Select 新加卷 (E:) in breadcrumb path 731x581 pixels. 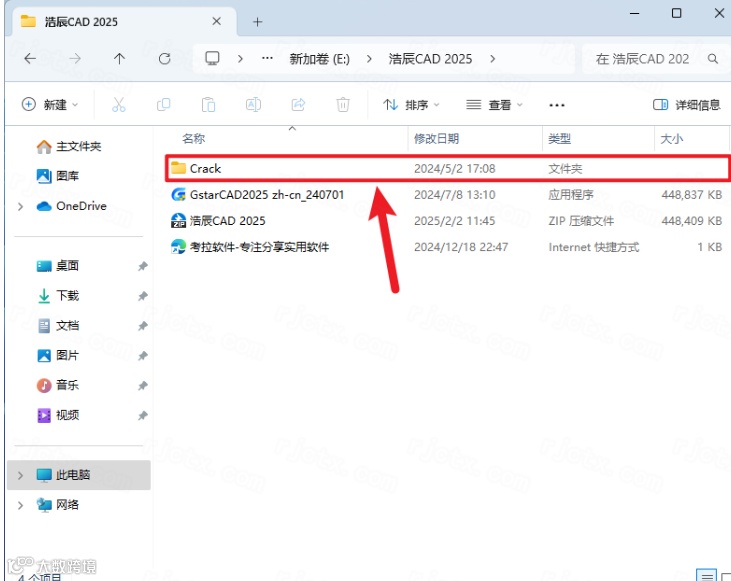[319, 59]
